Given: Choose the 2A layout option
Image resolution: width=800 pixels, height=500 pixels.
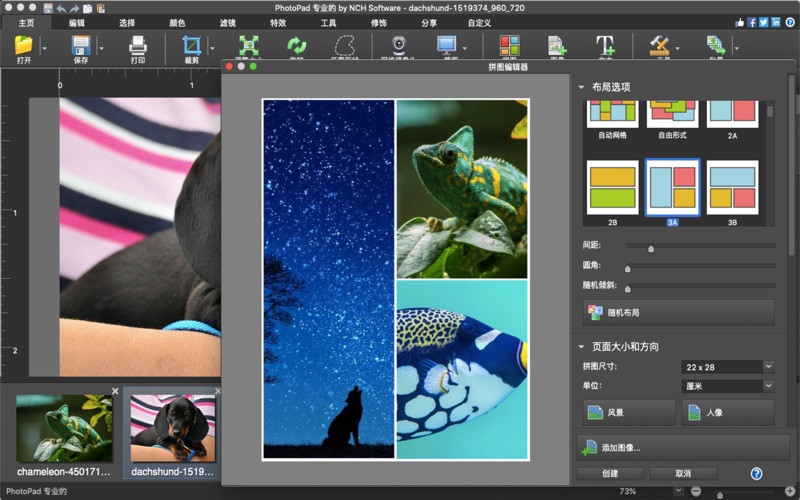Looking at the screenshot, I should click(x=732, y=114).
